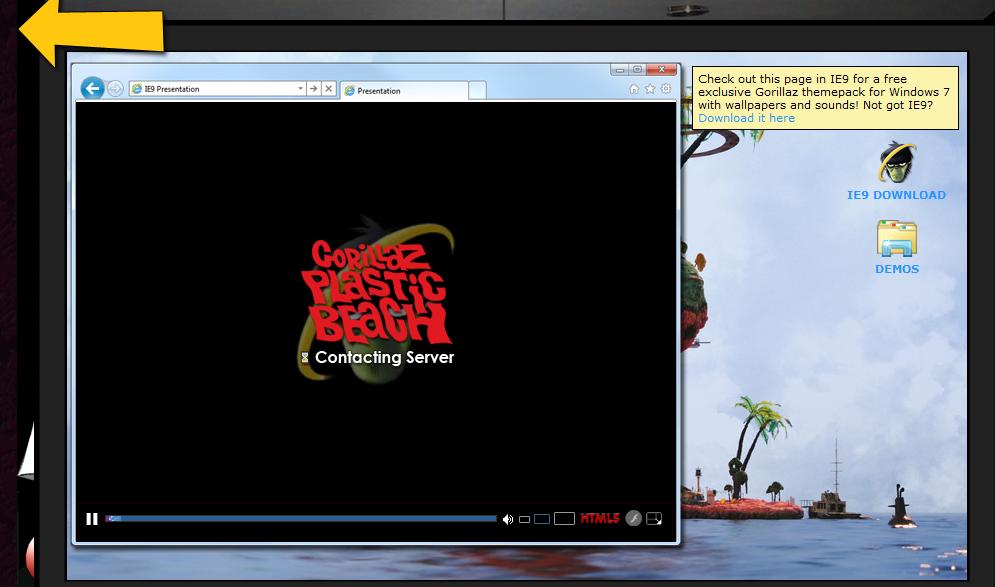Click the DEMOS label text
The height and width of the screenshot is (587, 995).
[897, 269]
